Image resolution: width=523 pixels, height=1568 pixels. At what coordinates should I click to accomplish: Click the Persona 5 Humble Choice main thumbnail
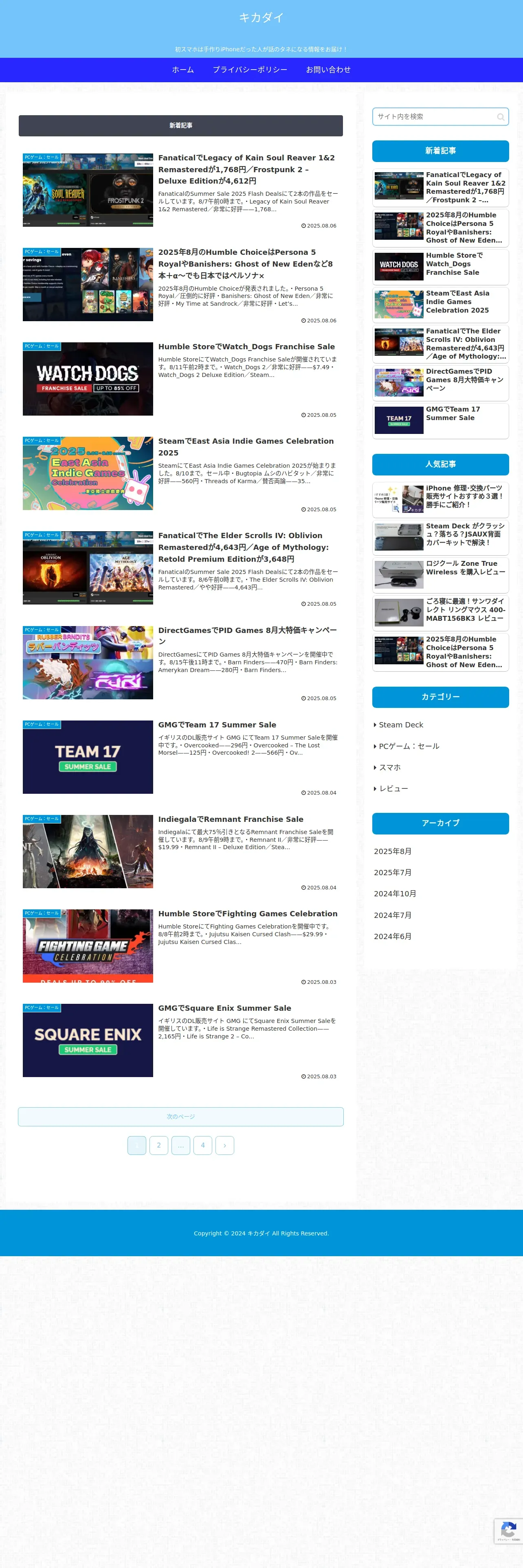pyautogui.click(x=88, y=284)
